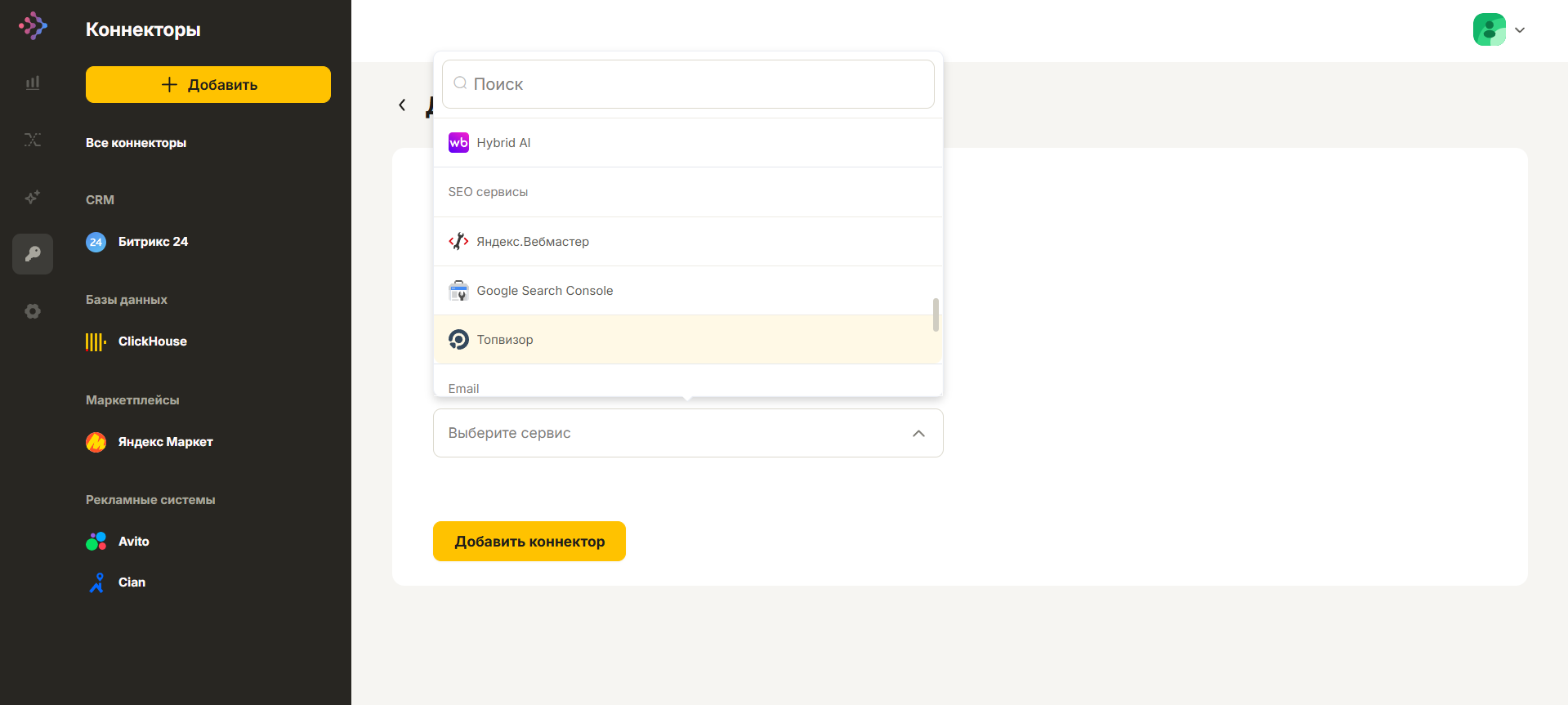Viewport: 1568px width, 705px height.
Task: Click the dropdown list scrollbar thumb
Action: click(936, 315)
